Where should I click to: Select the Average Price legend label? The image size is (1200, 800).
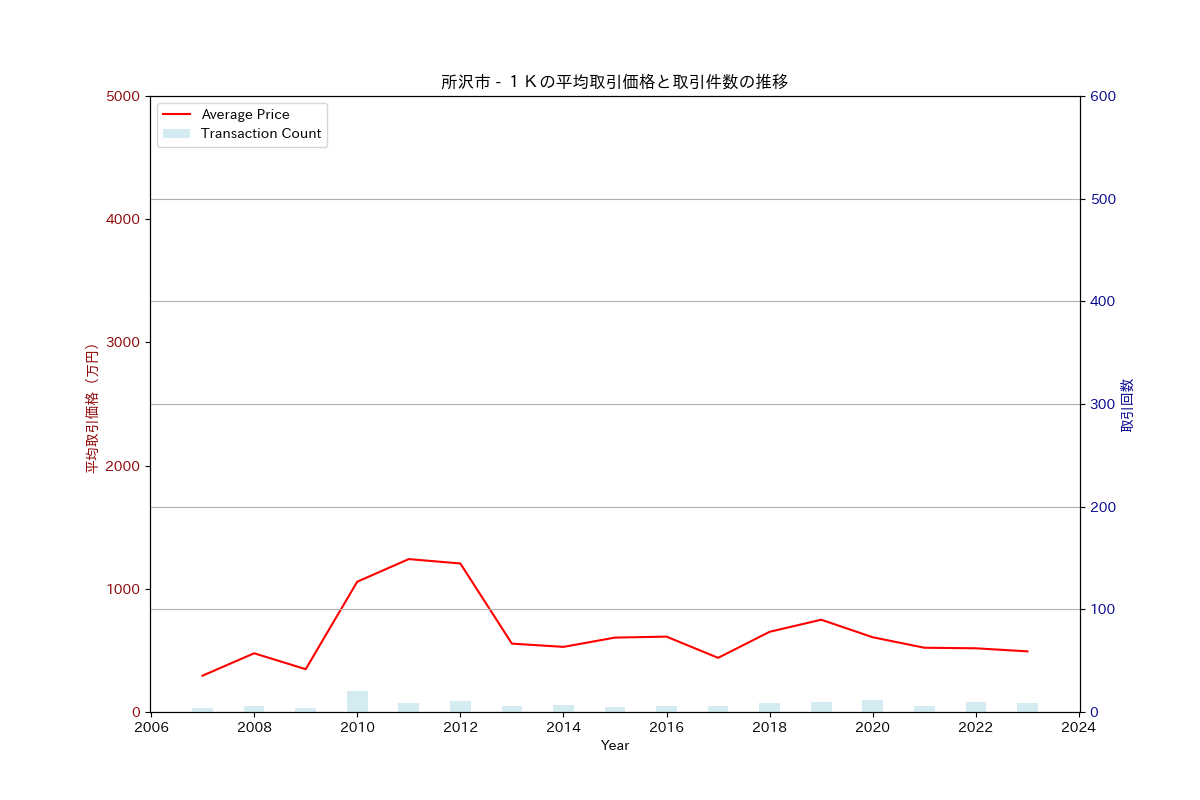tap(245, 115)
